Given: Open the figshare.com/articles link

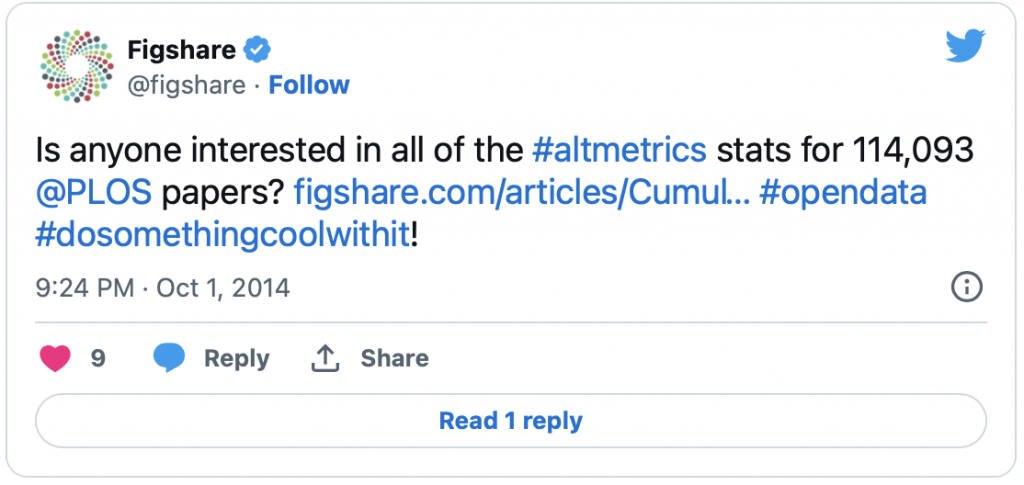Looking at the screenshot, I should [x=521, y=193].
